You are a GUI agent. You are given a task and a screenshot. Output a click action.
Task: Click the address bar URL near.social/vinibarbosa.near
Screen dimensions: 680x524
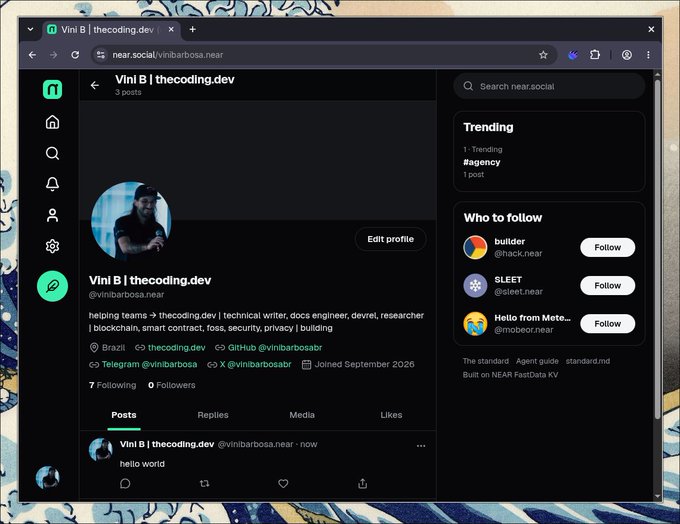tap(168, 55)
